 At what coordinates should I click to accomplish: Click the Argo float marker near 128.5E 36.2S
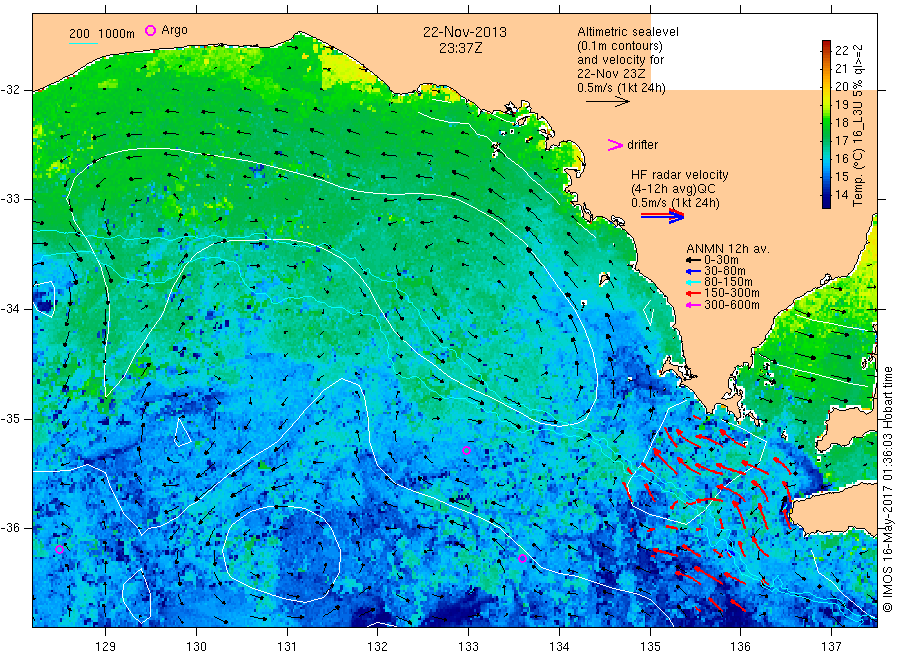(59, 549)
